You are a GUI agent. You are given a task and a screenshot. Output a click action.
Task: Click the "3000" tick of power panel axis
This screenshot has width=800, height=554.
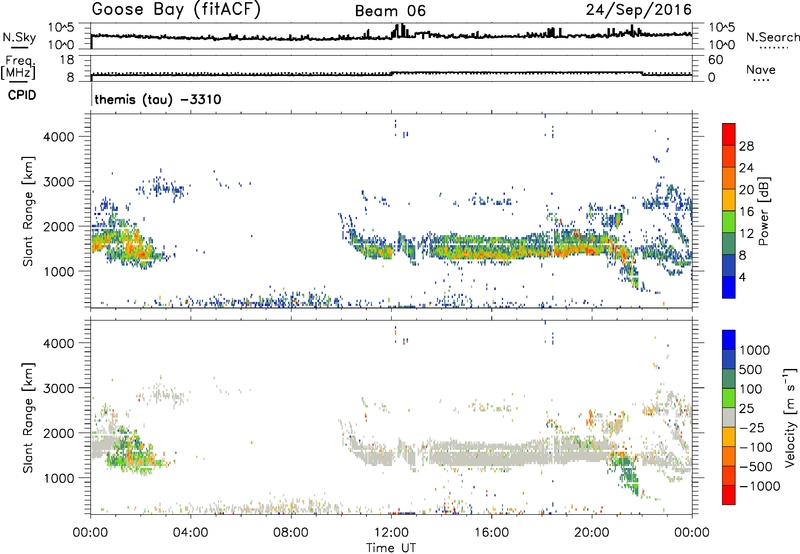tap(59, 182)
